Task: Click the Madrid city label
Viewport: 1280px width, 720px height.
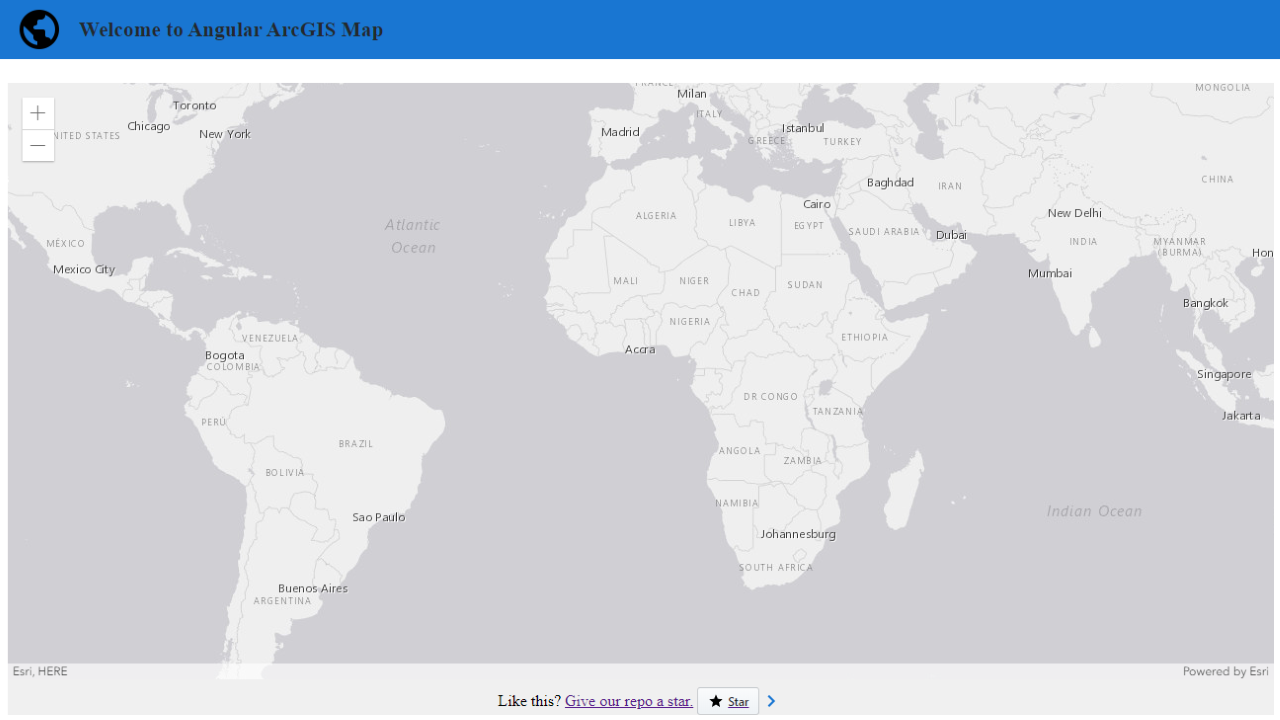Action: [620, 132]
